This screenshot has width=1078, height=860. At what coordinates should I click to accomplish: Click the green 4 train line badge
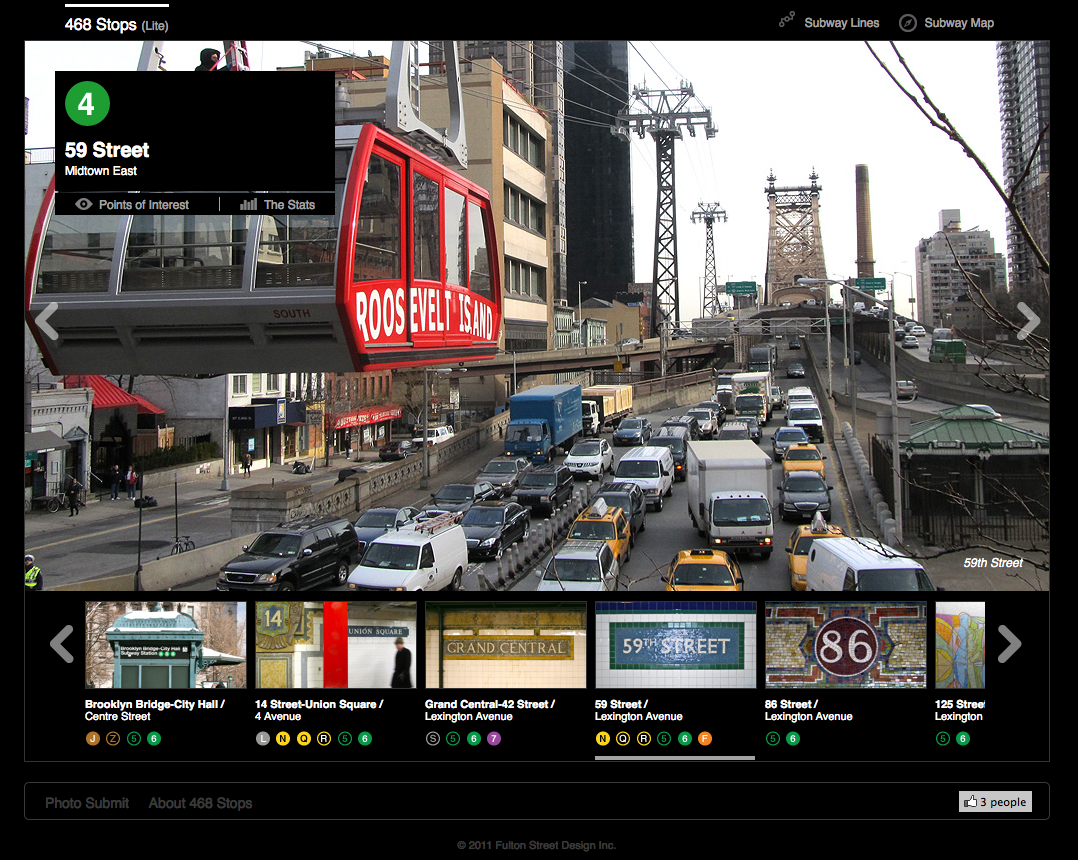pyautogui.click(x=87, y=104)
